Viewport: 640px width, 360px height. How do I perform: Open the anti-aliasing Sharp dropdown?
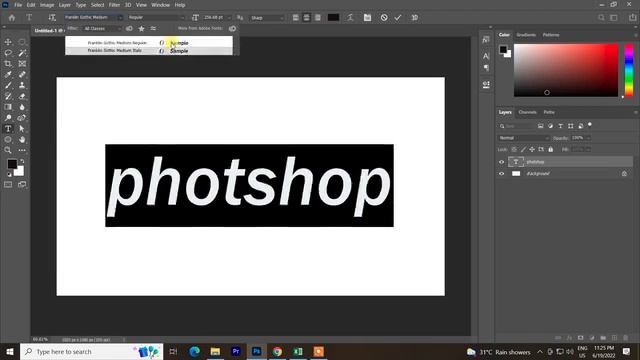point(281,18)
